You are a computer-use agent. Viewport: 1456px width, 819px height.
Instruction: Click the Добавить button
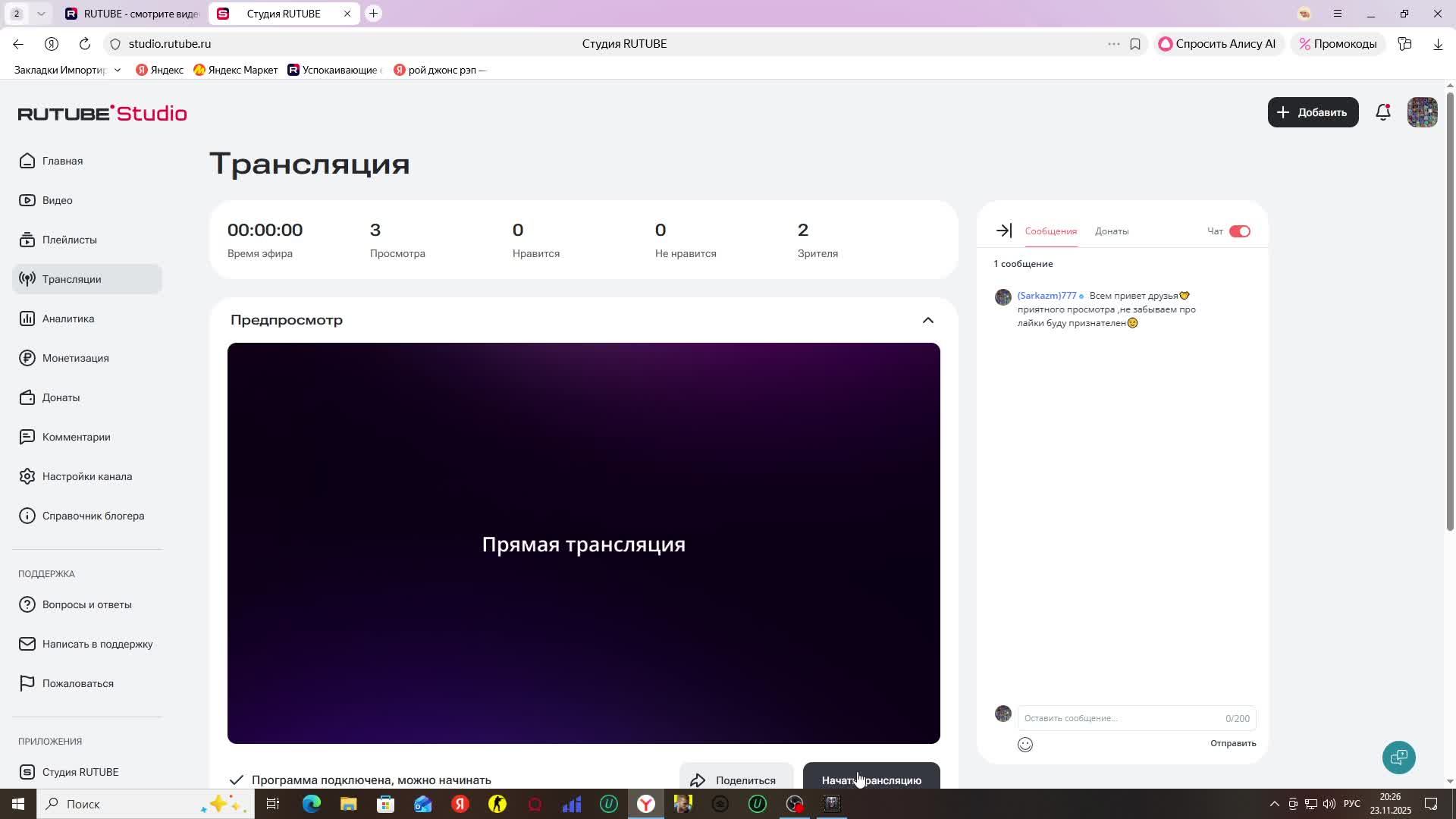point(1313,112)
